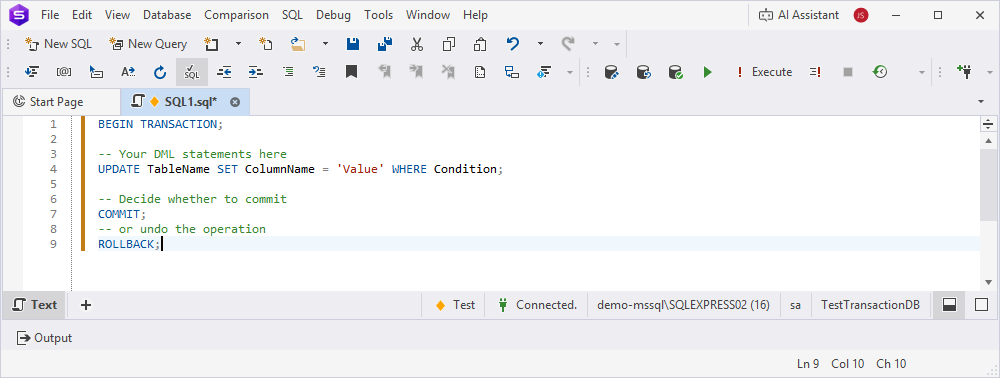Click the open file folder icon
Viewport: 1000px width, 378px height.
click(298, 44)
